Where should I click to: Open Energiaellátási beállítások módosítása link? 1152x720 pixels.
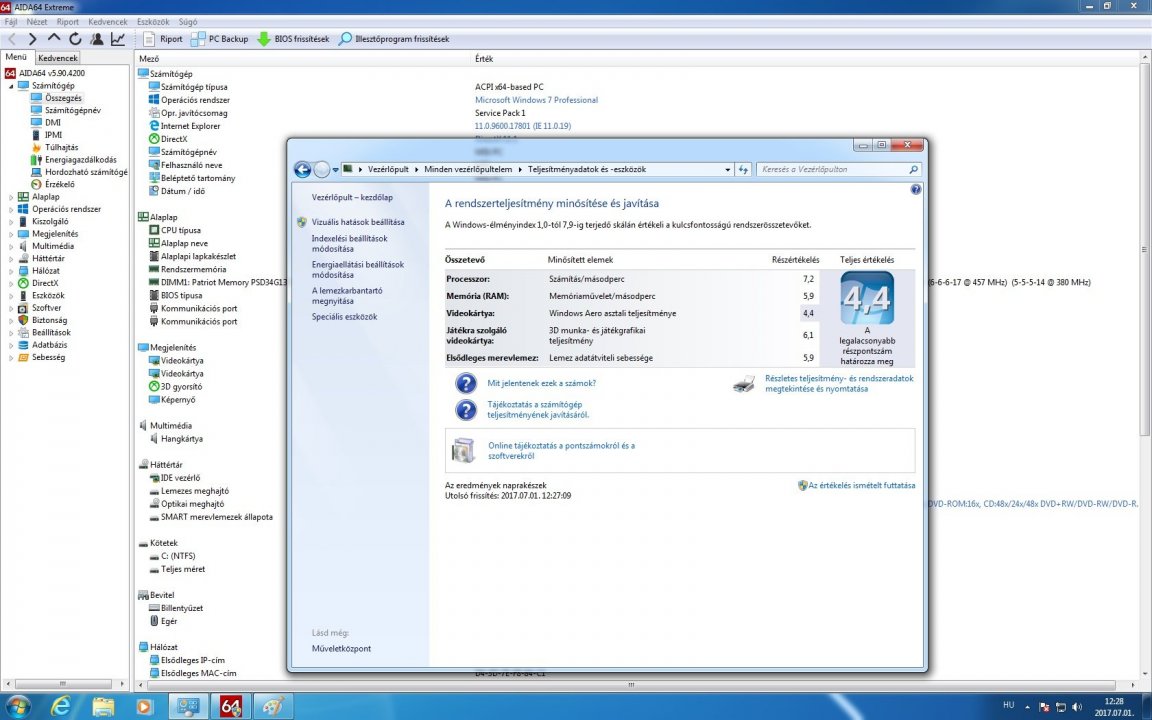click(358, 270)
